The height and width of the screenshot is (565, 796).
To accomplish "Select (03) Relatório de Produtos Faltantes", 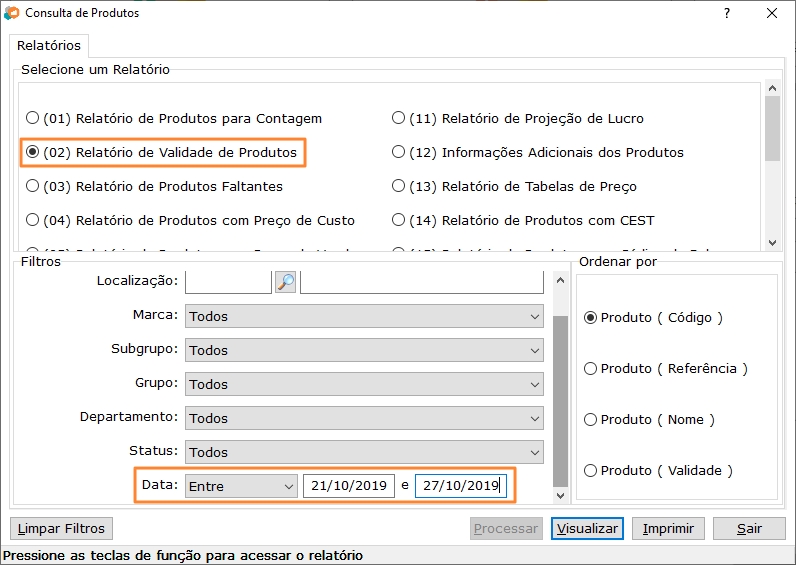I will click(x=33, y=186).
